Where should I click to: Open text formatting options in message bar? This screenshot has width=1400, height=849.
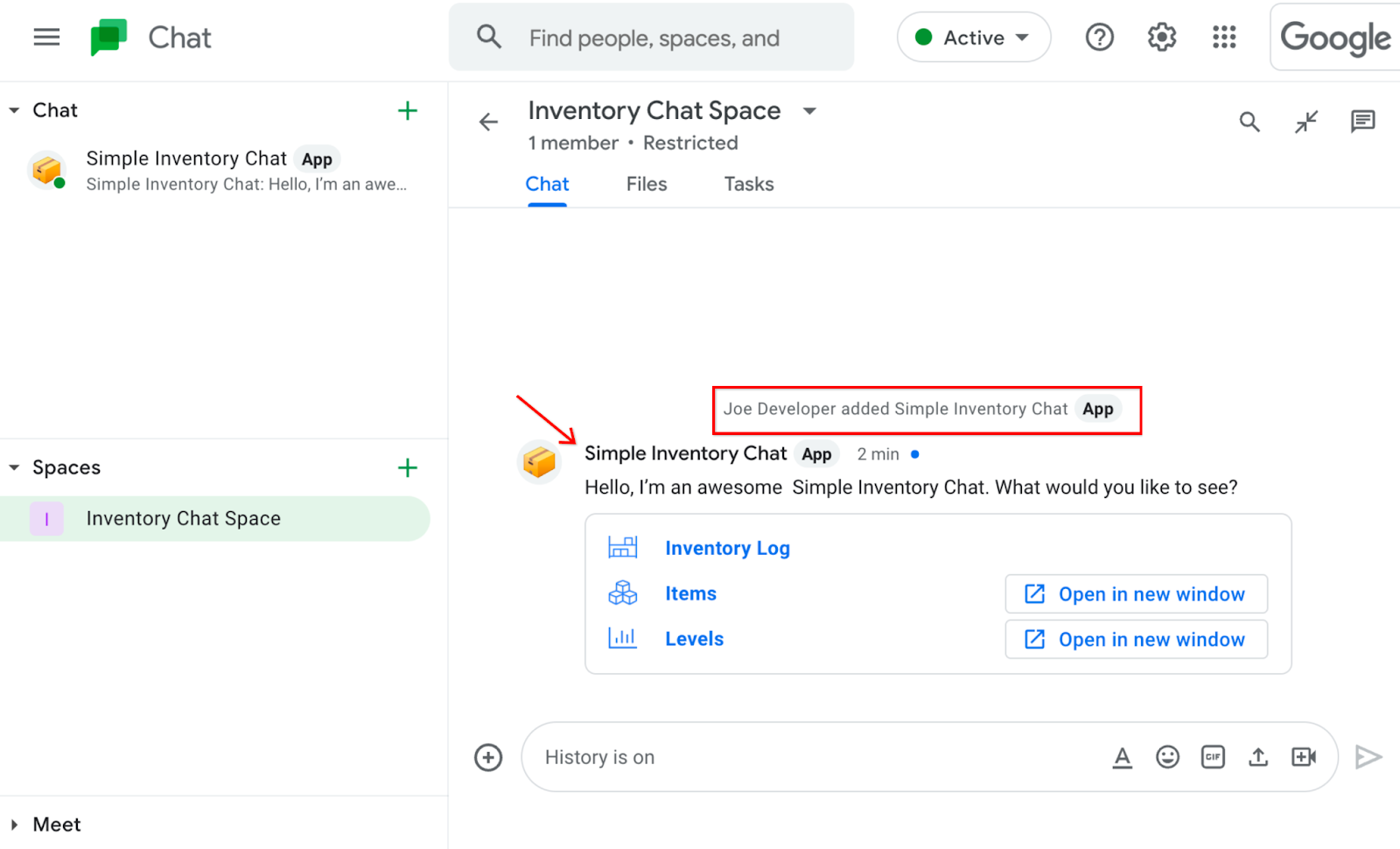coord(1123,756)
